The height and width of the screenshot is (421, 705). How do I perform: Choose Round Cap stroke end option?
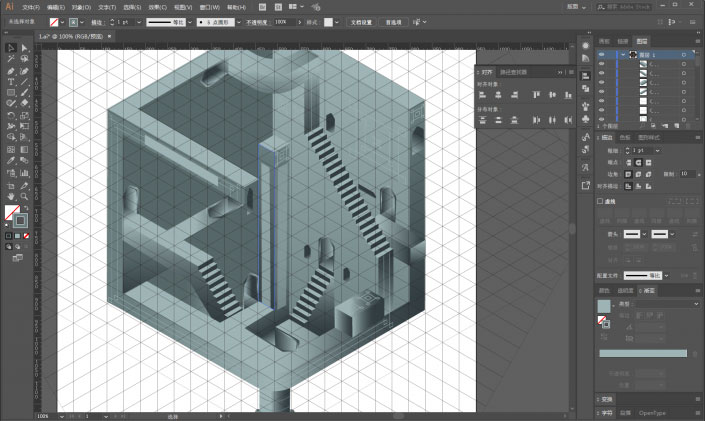[638, 162]
